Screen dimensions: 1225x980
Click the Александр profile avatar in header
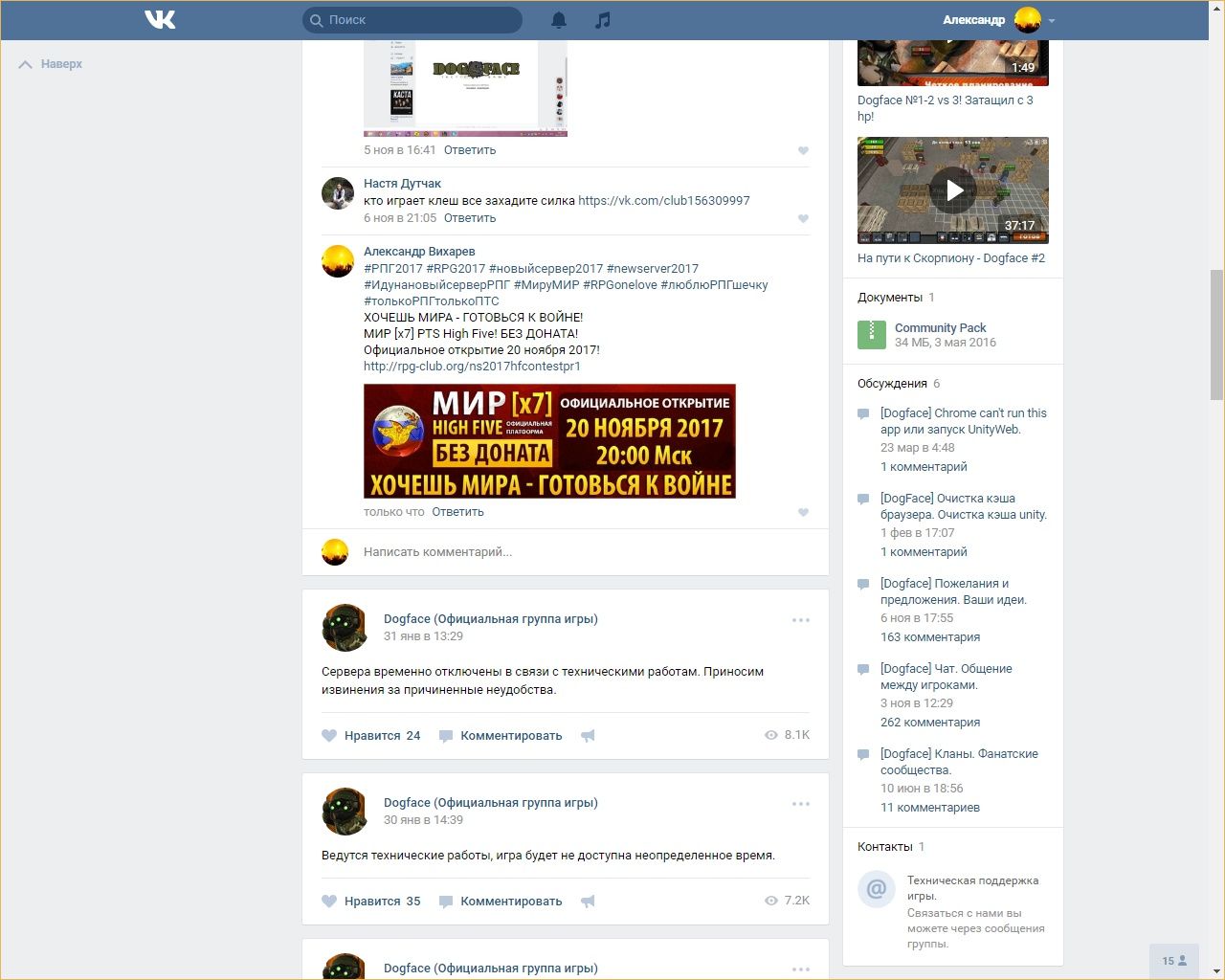click(1028, 20)
